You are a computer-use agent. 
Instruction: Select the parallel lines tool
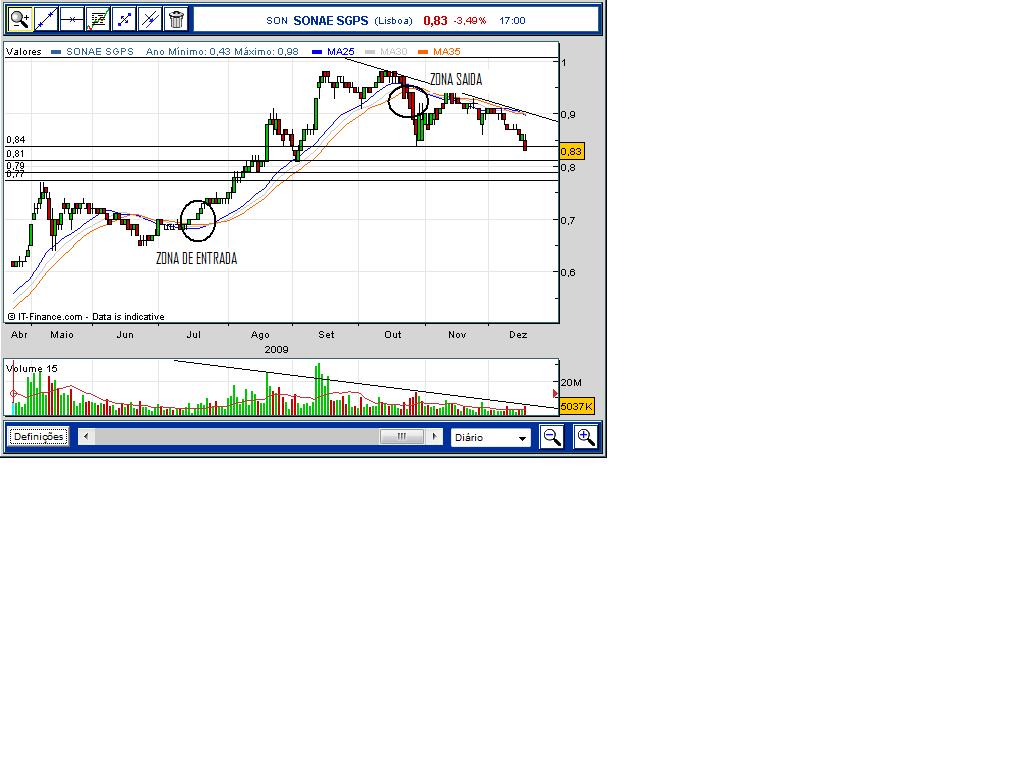pyautogui.click(x=150, y=20)
